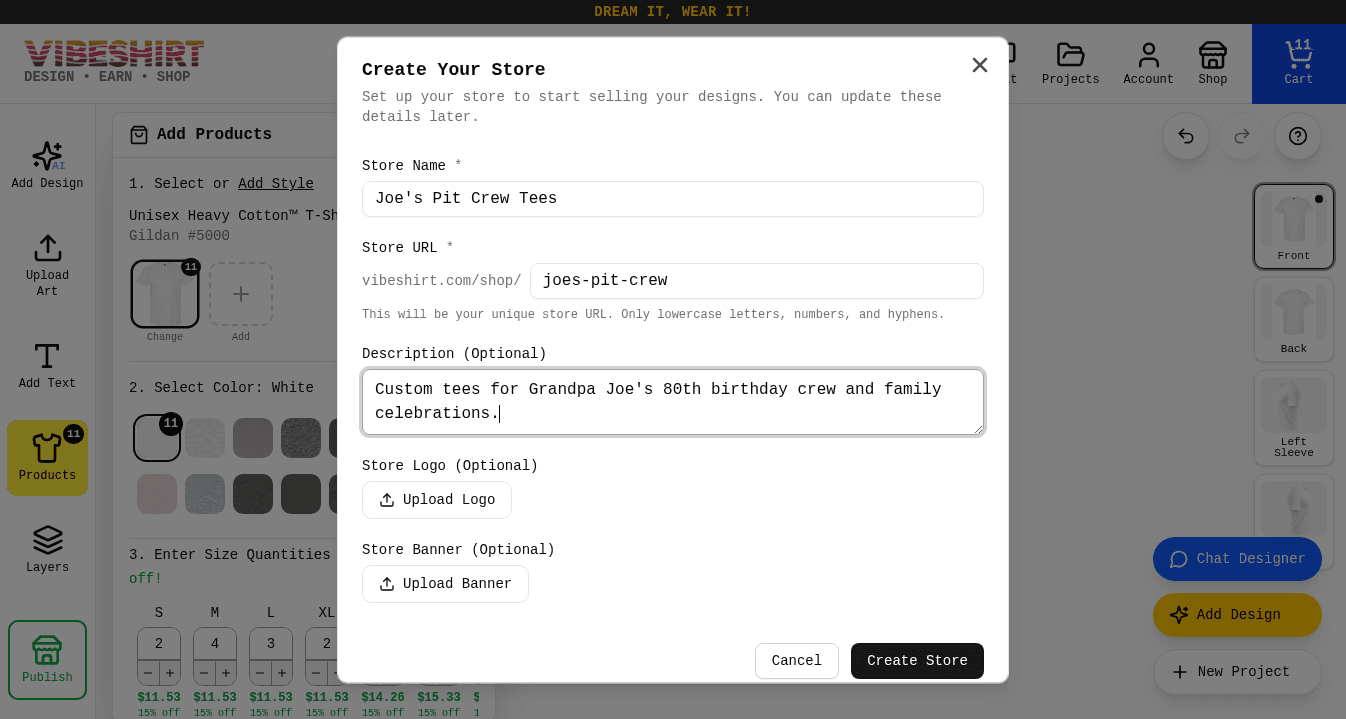Click the size S quantity field
Viewport: 1346px width, 719px height.
(159, 643)
